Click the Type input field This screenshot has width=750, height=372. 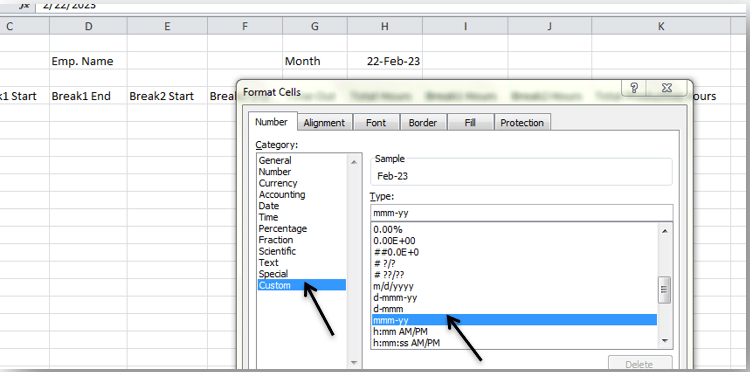(x=521, y=213)
